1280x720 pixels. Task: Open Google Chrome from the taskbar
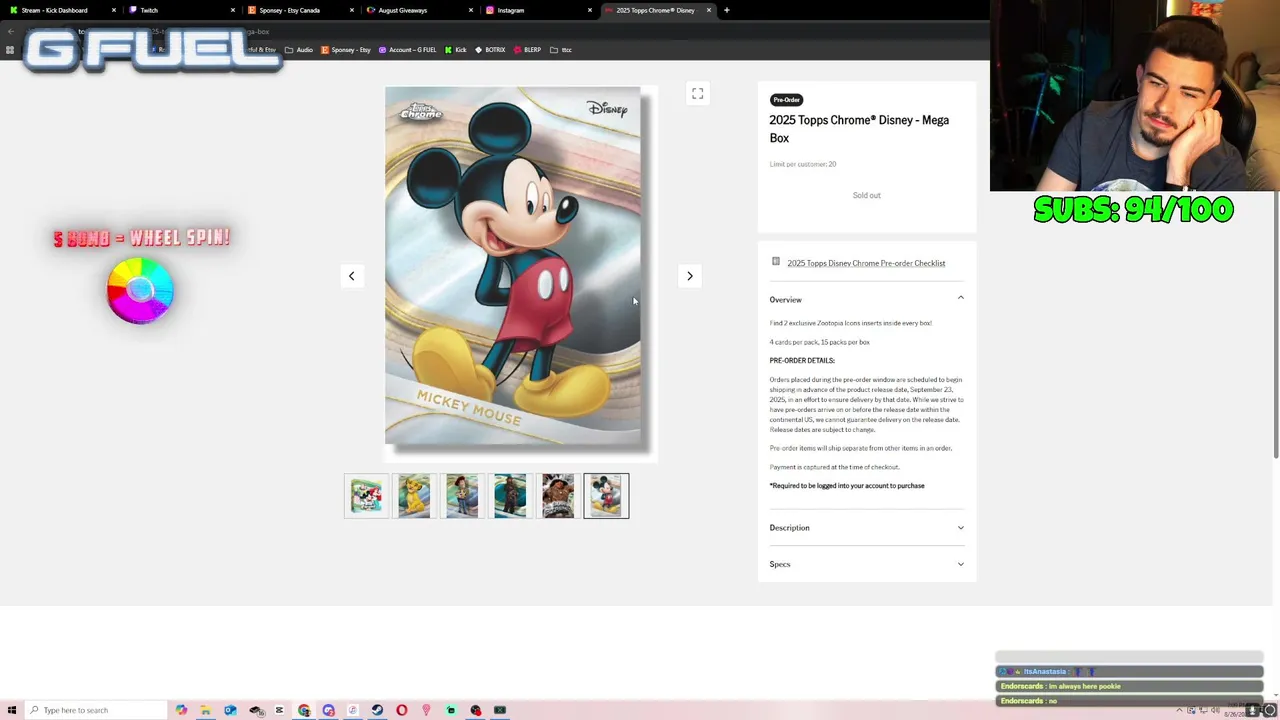(x=304, y=710)
